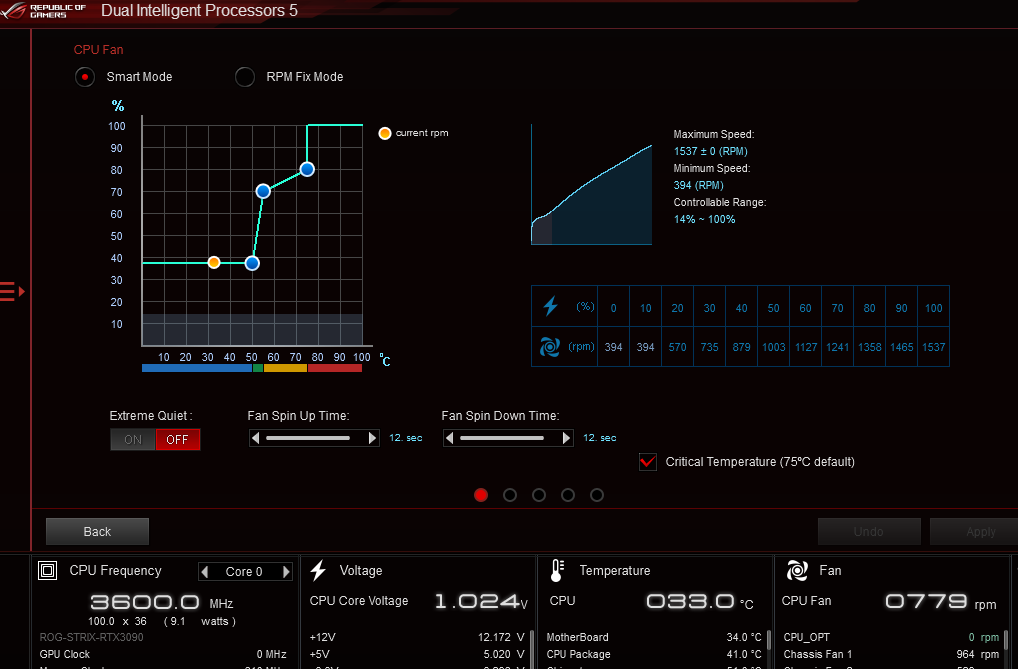Turn Extreme Quiet ON
Viewport: 1018px width, 669px height.
click(x=133, y=440)
